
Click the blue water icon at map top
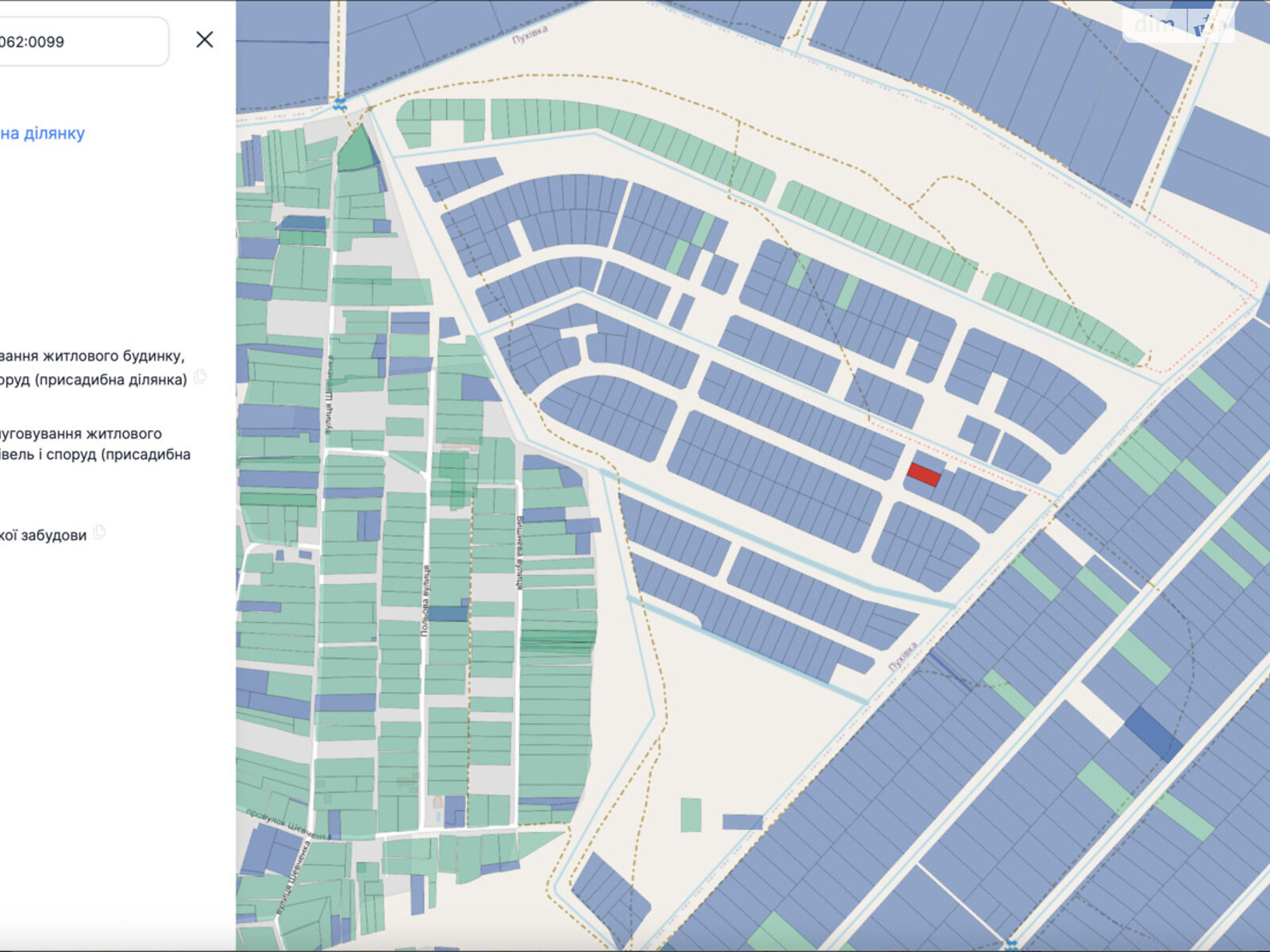pyautogui.click(x=340, y=105)
